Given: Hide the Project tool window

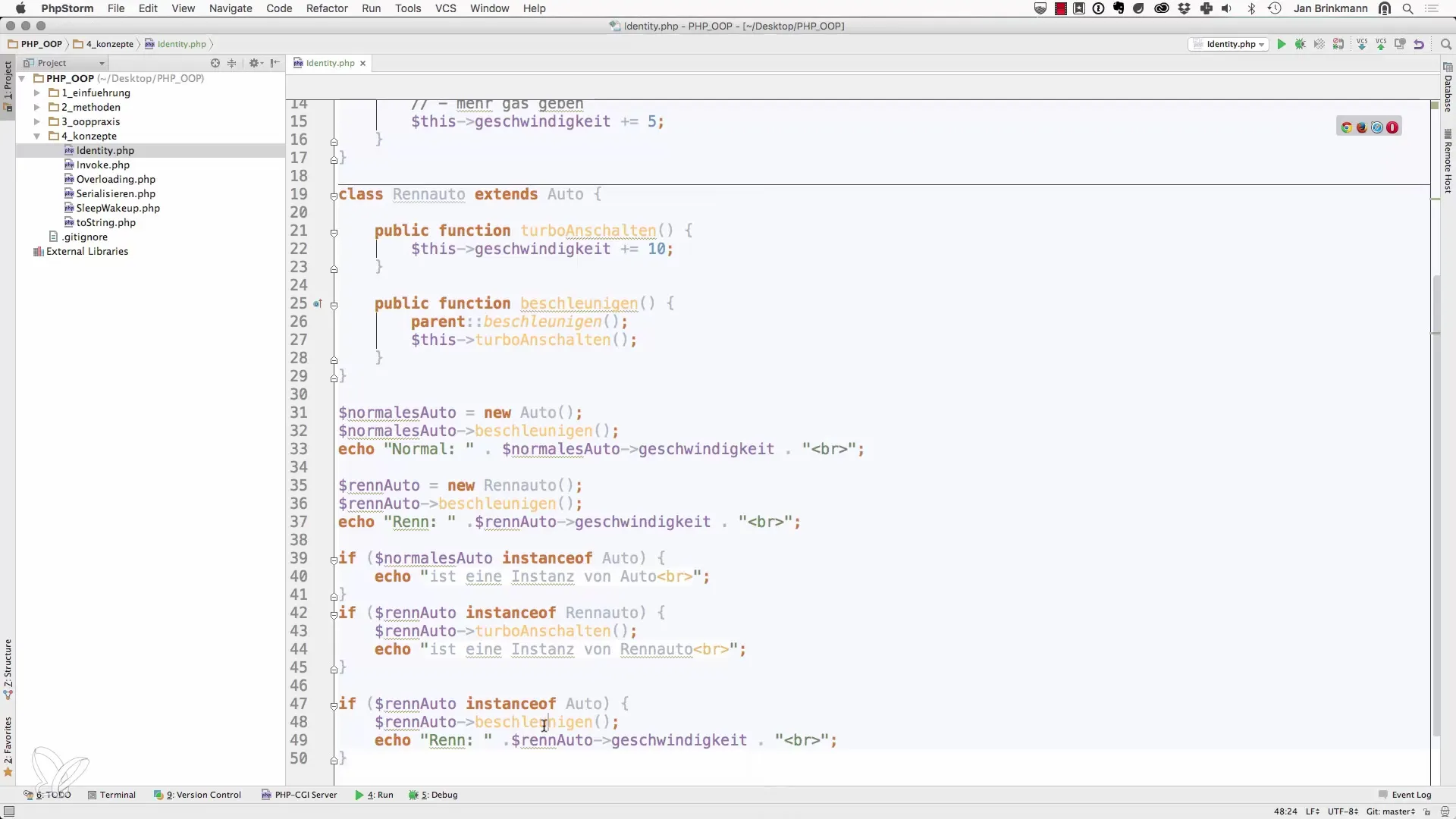Looking at the screenshot, I should click(275, 63).
